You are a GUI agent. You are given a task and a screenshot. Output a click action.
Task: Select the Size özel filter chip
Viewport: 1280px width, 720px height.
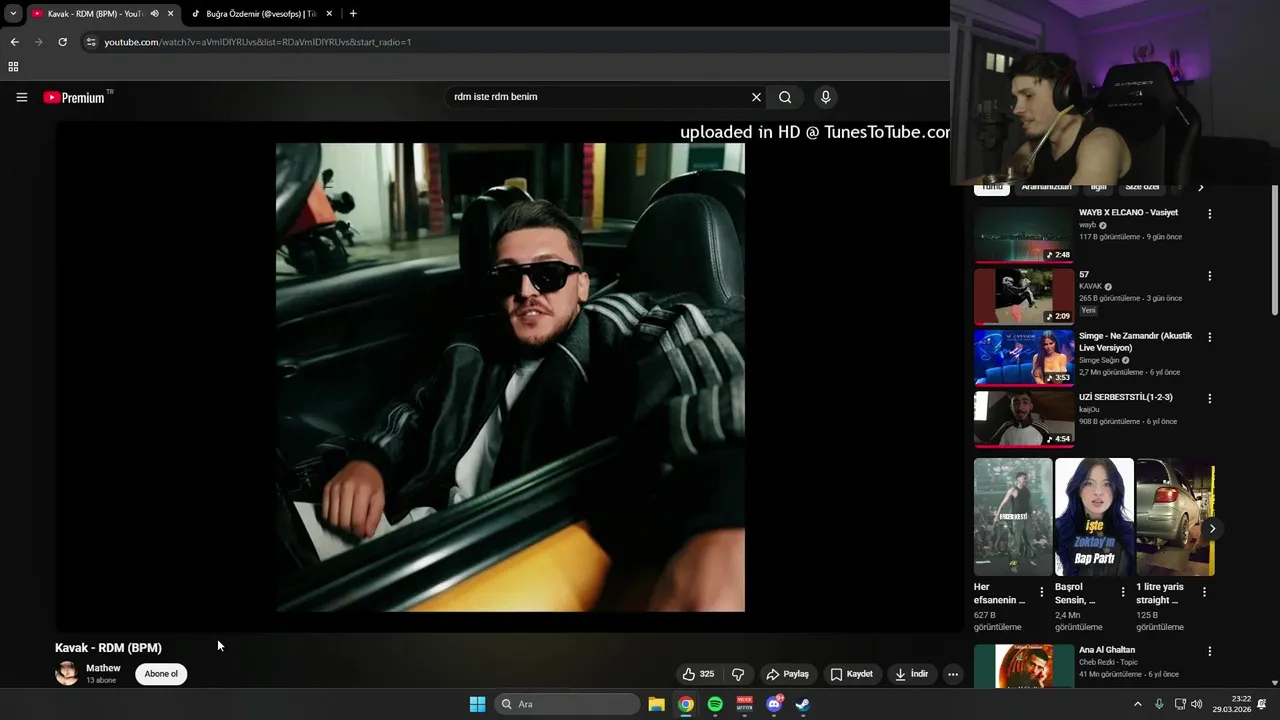[1142, 187]
